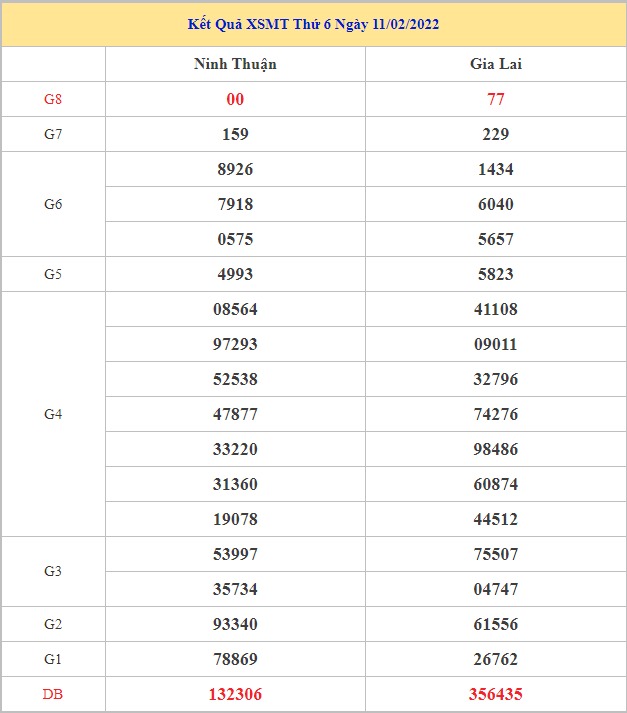Select the G1 number 78869
Screen dimensions: 627x713
coord(235,659)
